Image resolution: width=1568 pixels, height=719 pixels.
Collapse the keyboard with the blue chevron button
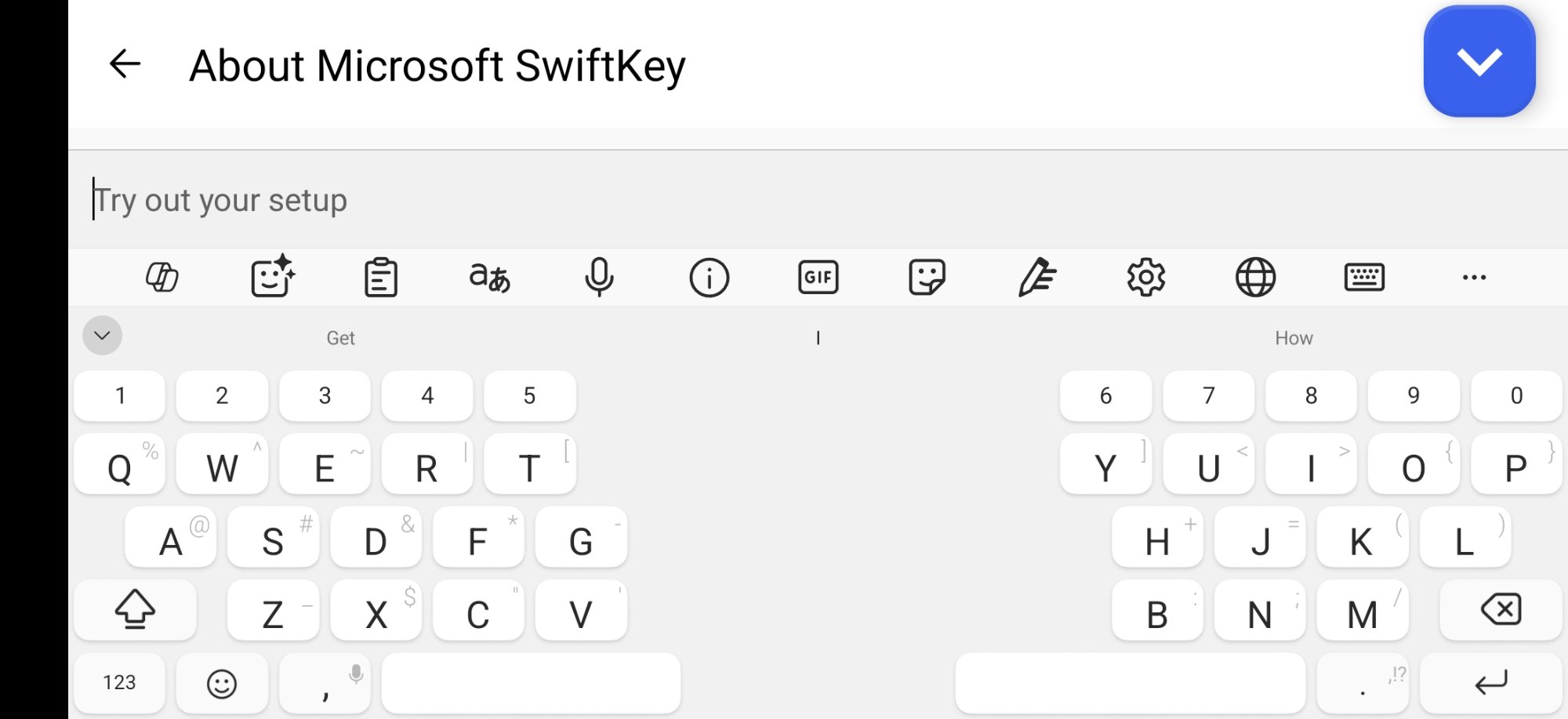[x=1479, y=61]
